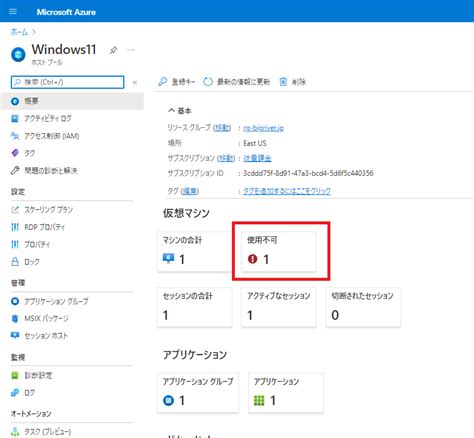Click the resource group name link
This screenshot has width=474, height=438.
tap(263, 128)
